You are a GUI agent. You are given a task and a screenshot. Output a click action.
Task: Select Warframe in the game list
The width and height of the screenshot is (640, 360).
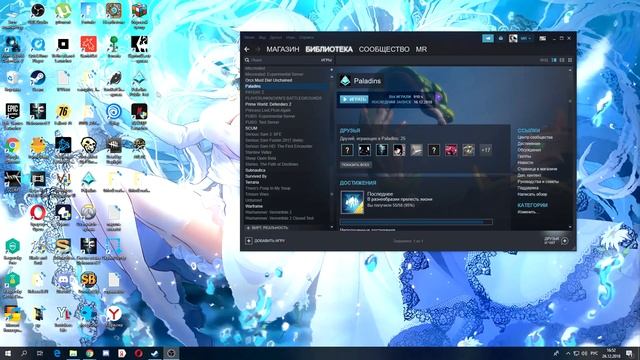254,206
